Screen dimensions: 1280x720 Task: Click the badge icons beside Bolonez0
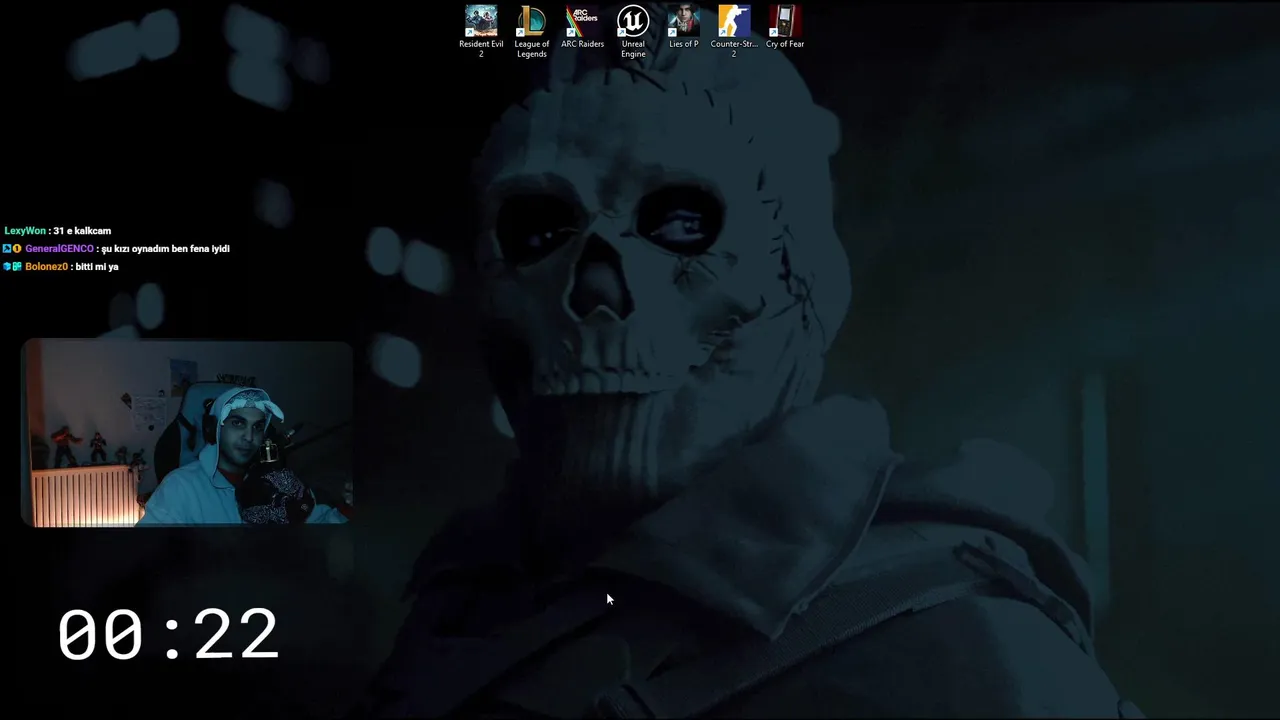12,267
